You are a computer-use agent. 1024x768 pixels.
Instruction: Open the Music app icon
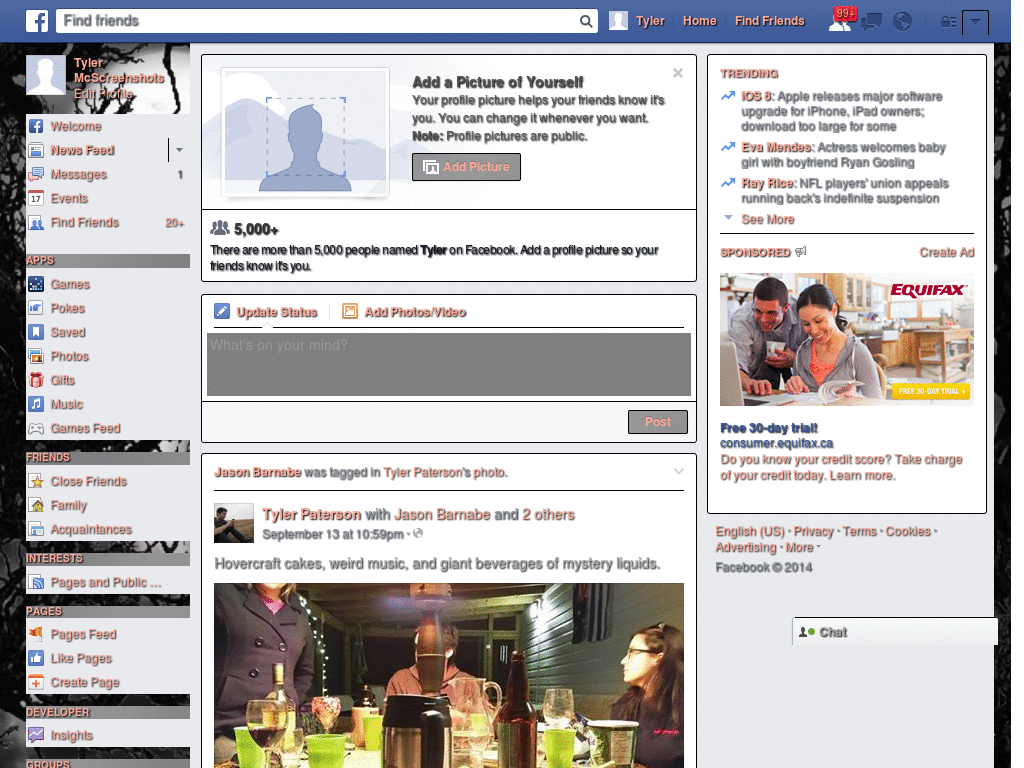(36, 404)
